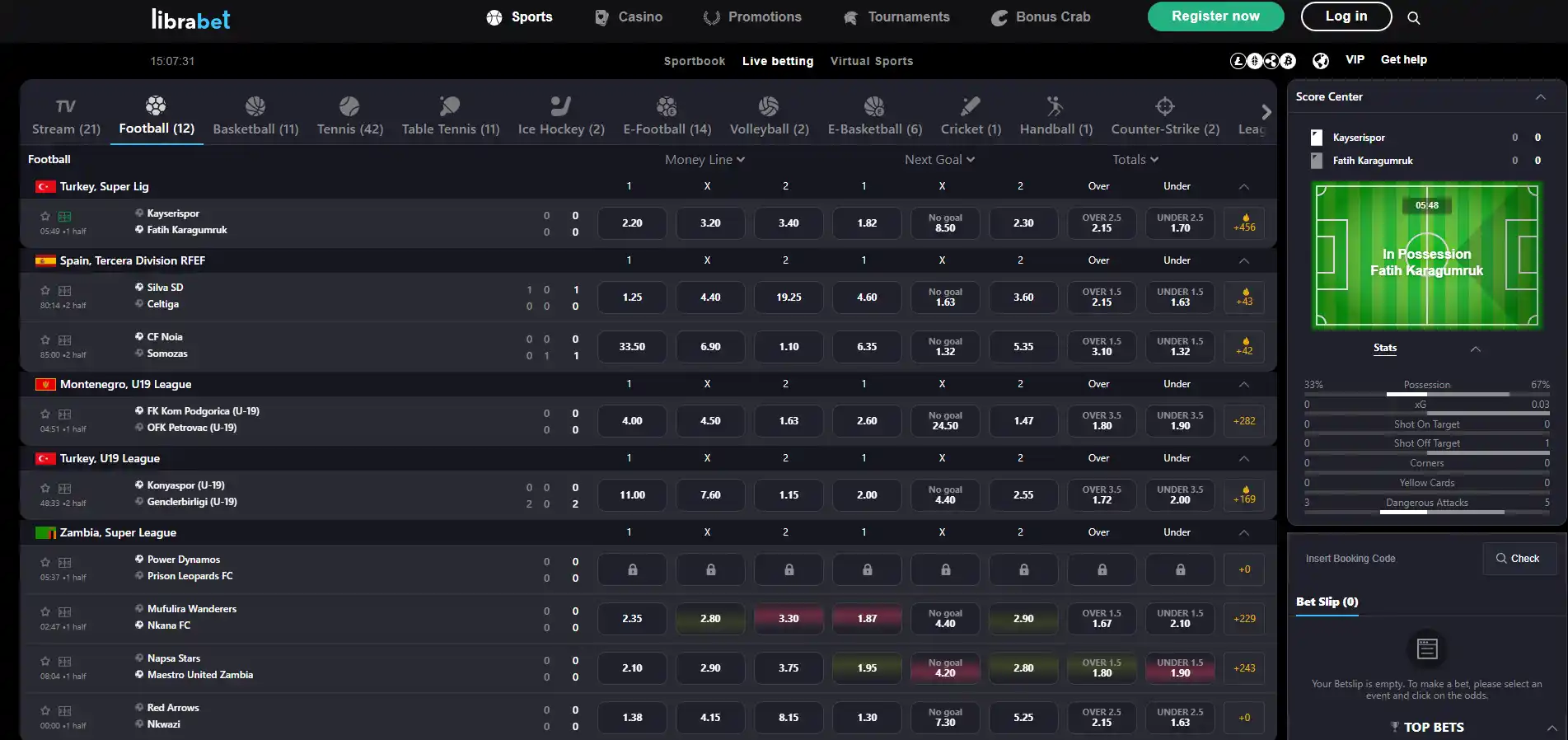This screenshot has height=740, width=1568.
Task: Open scoreboard icon for Mufulira Wanderers match
Action: tap(64, 612)
